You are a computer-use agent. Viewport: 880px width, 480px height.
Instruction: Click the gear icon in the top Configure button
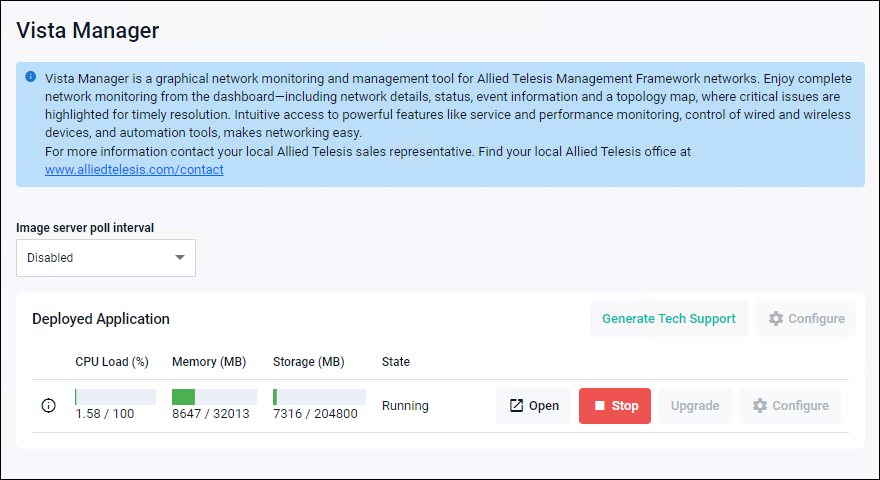(x=776, y=318)
